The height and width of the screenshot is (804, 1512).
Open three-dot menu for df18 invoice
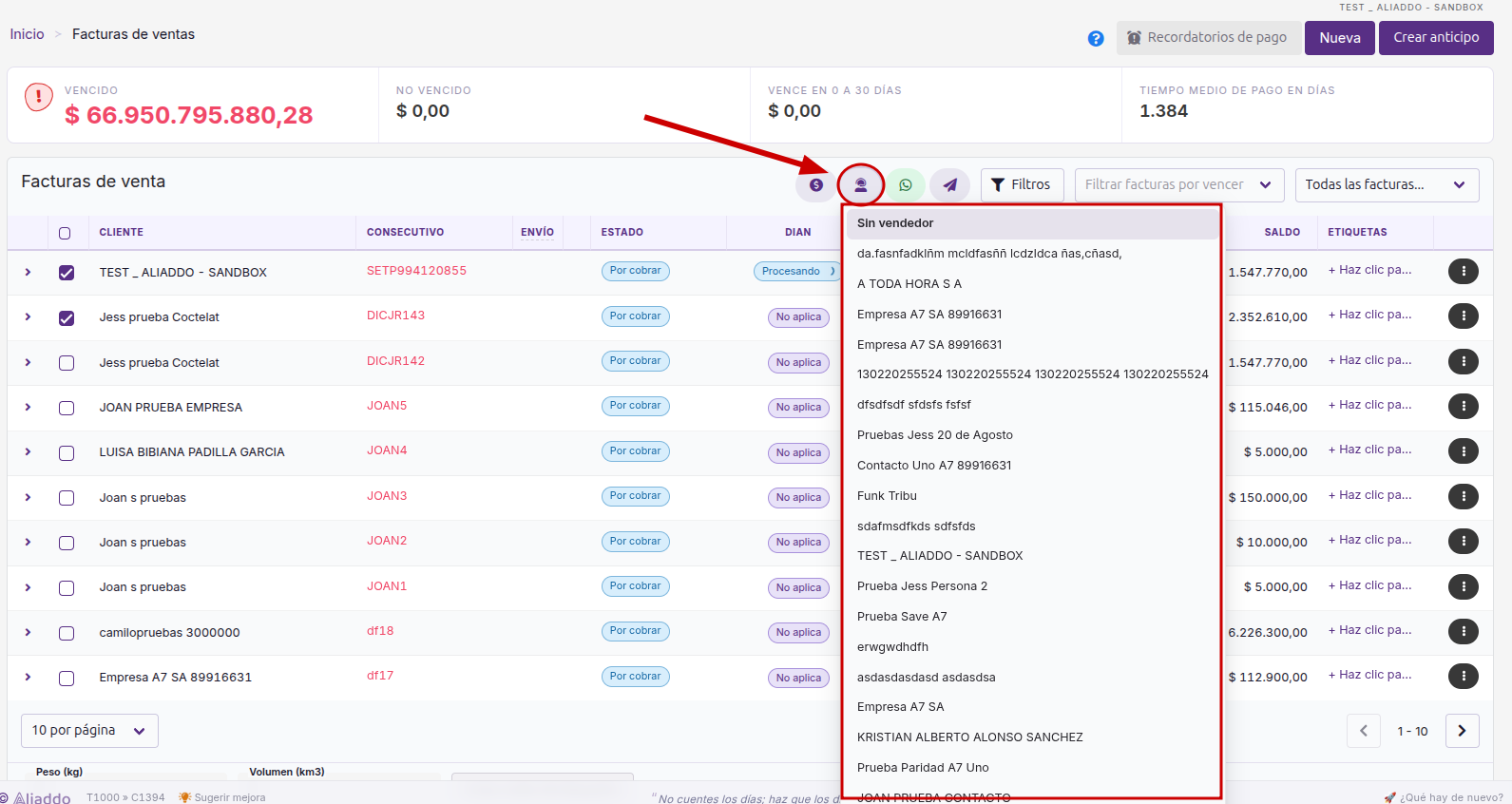tap(1464, 631)
